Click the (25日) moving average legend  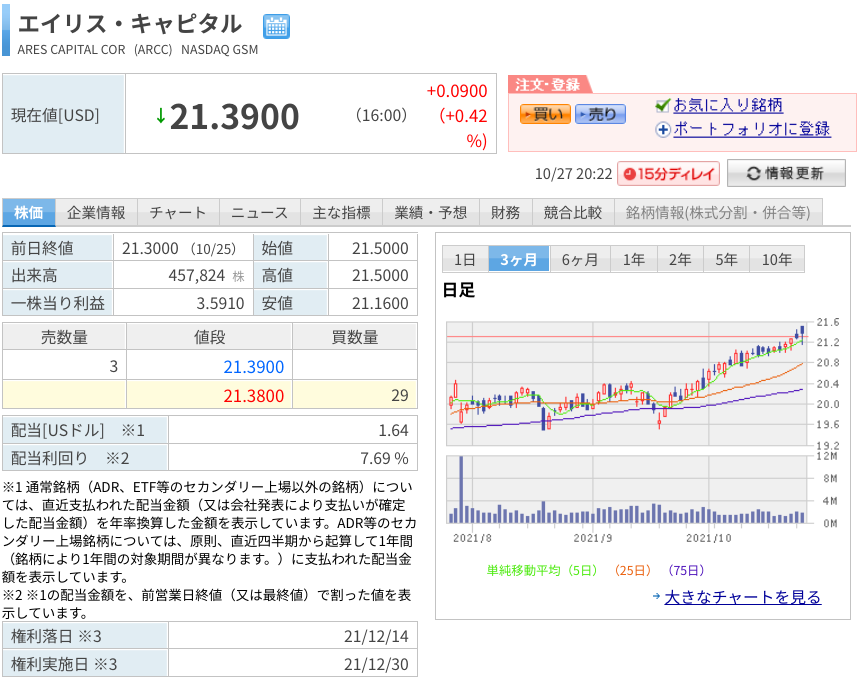633,570
